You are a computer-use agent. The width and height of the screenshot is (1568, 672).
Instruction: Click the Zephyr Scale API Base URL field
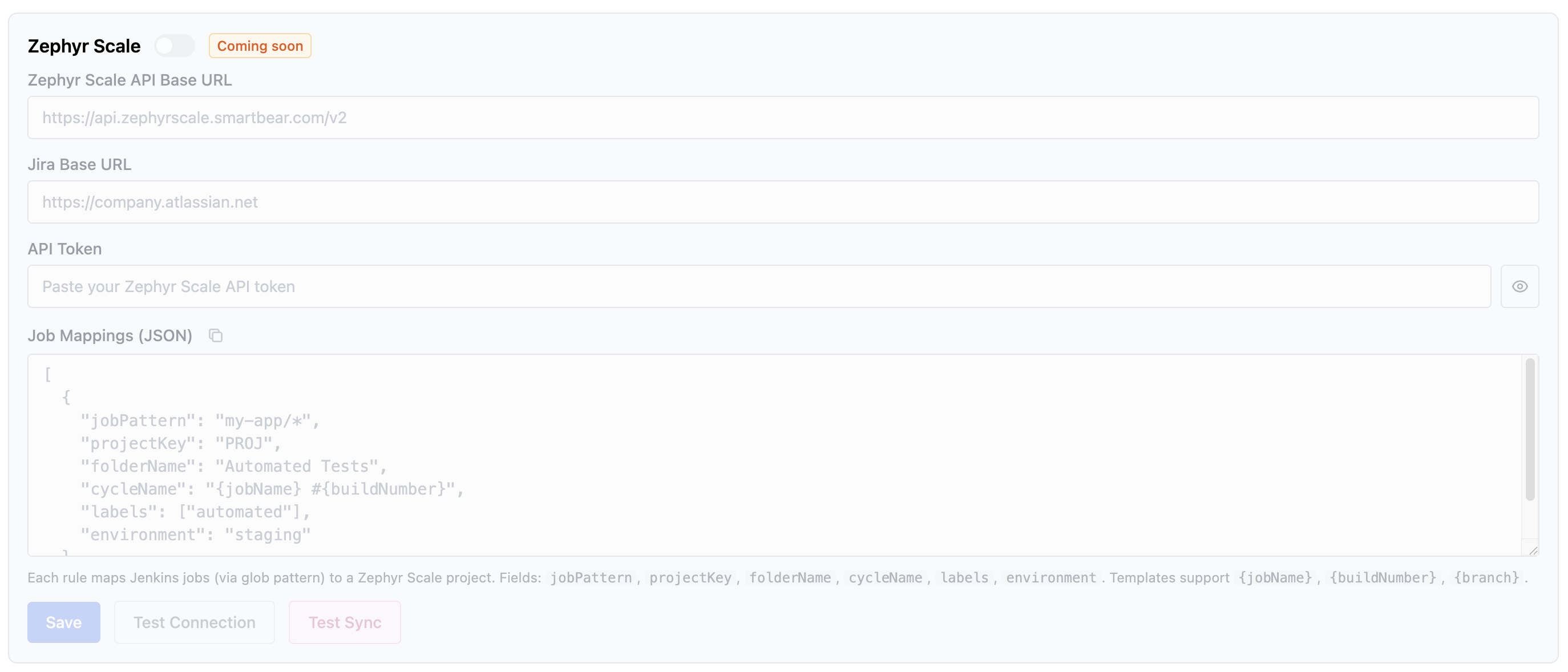click(x=783, y=118)
